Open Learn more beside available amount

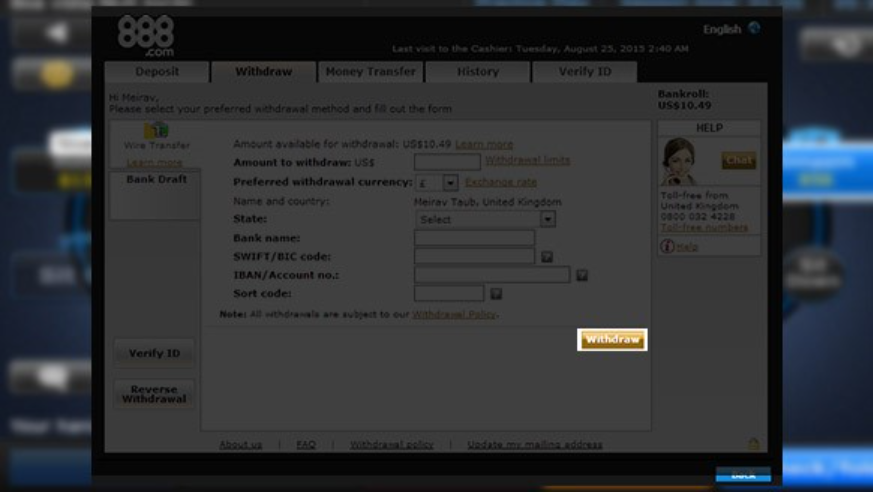click(484, 144)
